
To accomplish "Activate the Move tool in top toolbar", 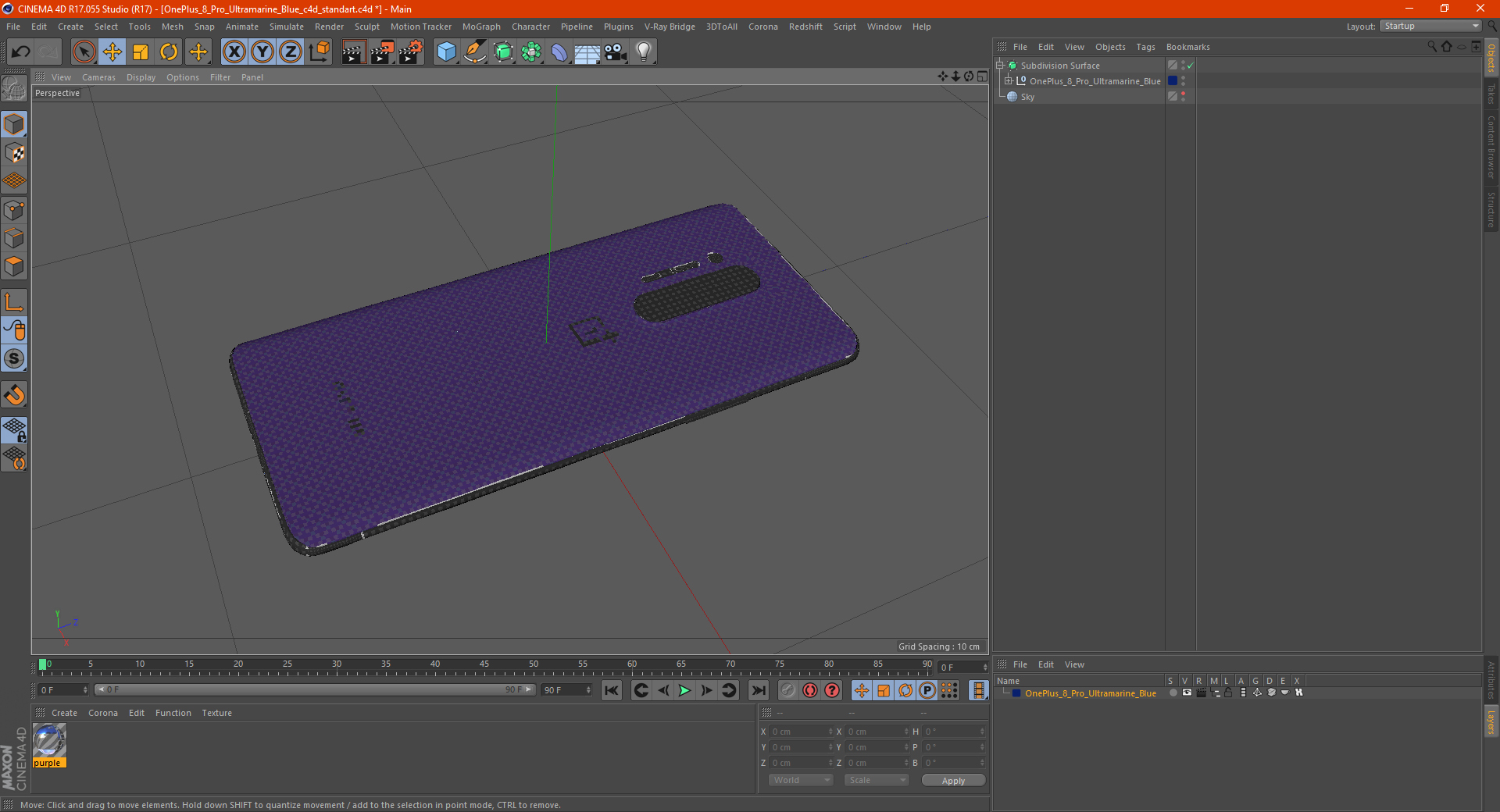I will [x=112, y=52].
